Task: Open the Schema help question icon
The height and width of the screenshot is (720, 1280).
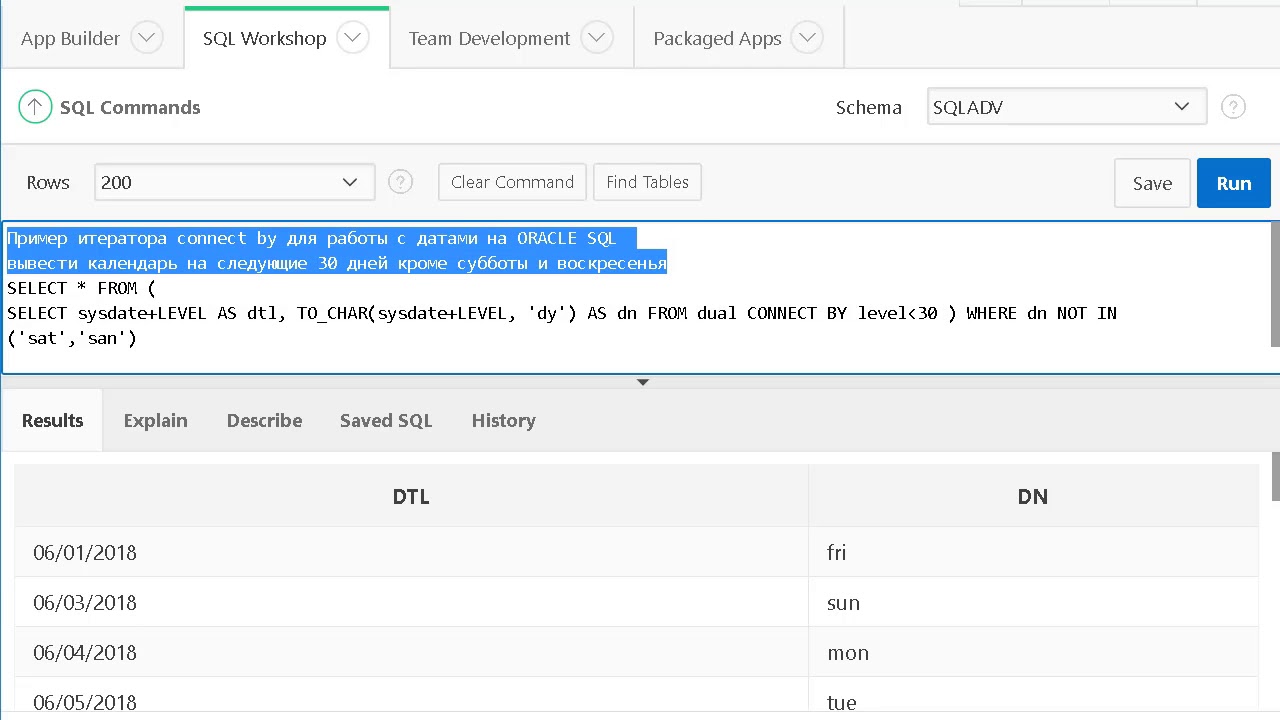Action: (1233, 107)
